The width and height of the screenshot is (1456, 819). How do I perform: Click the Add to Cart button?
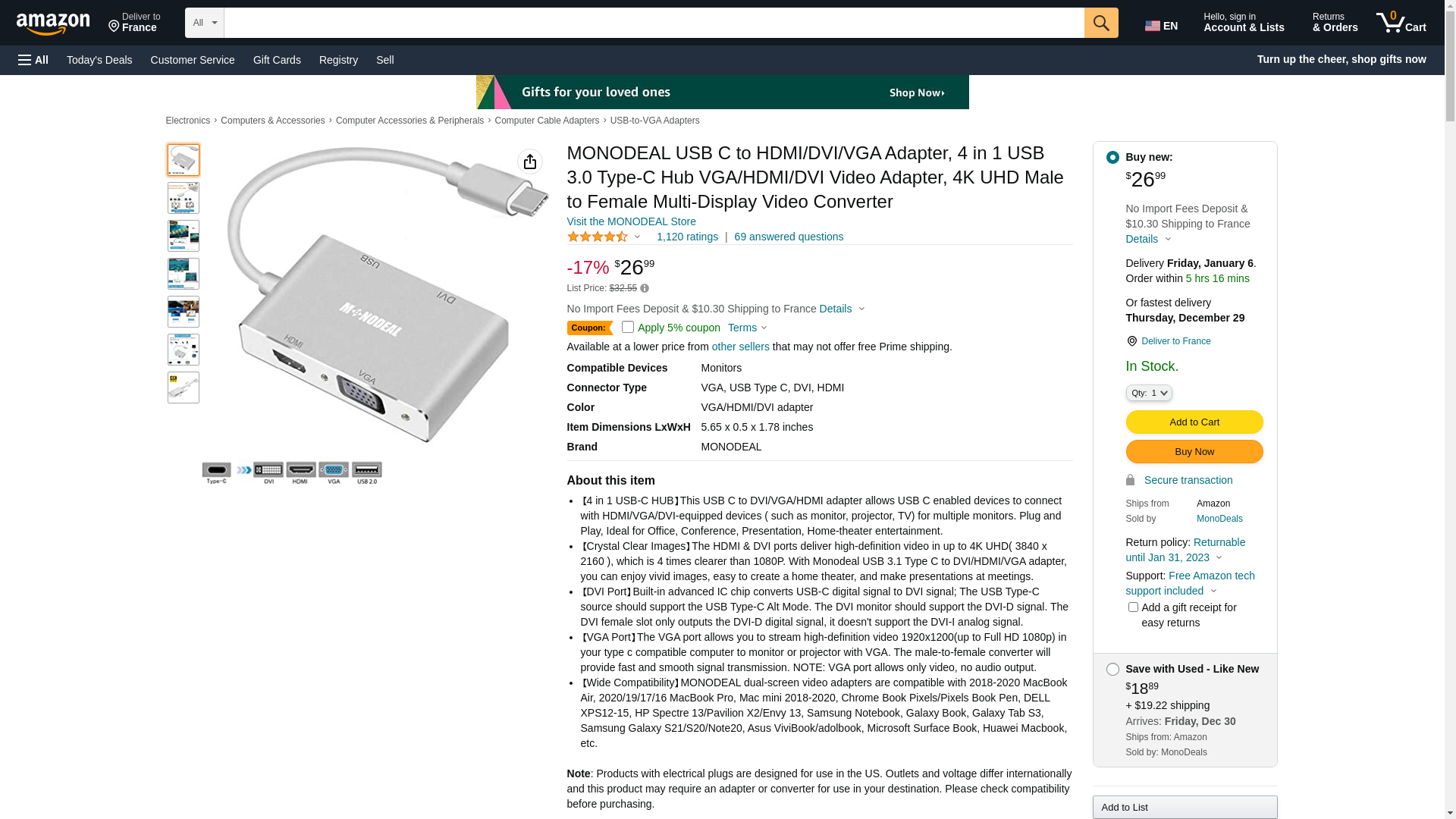point(1194,422)
